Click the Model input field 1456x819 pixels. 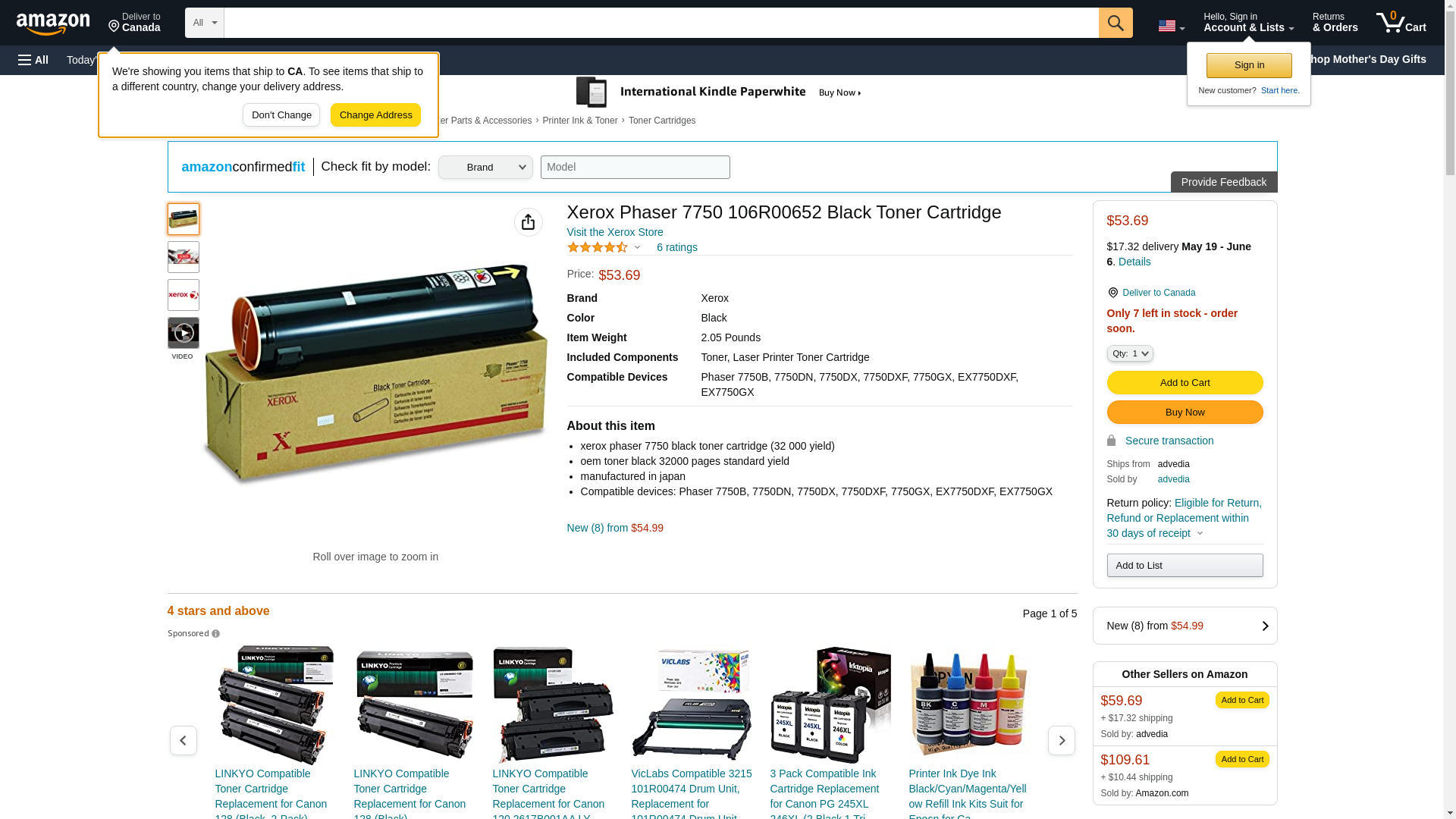click(635, 168)
